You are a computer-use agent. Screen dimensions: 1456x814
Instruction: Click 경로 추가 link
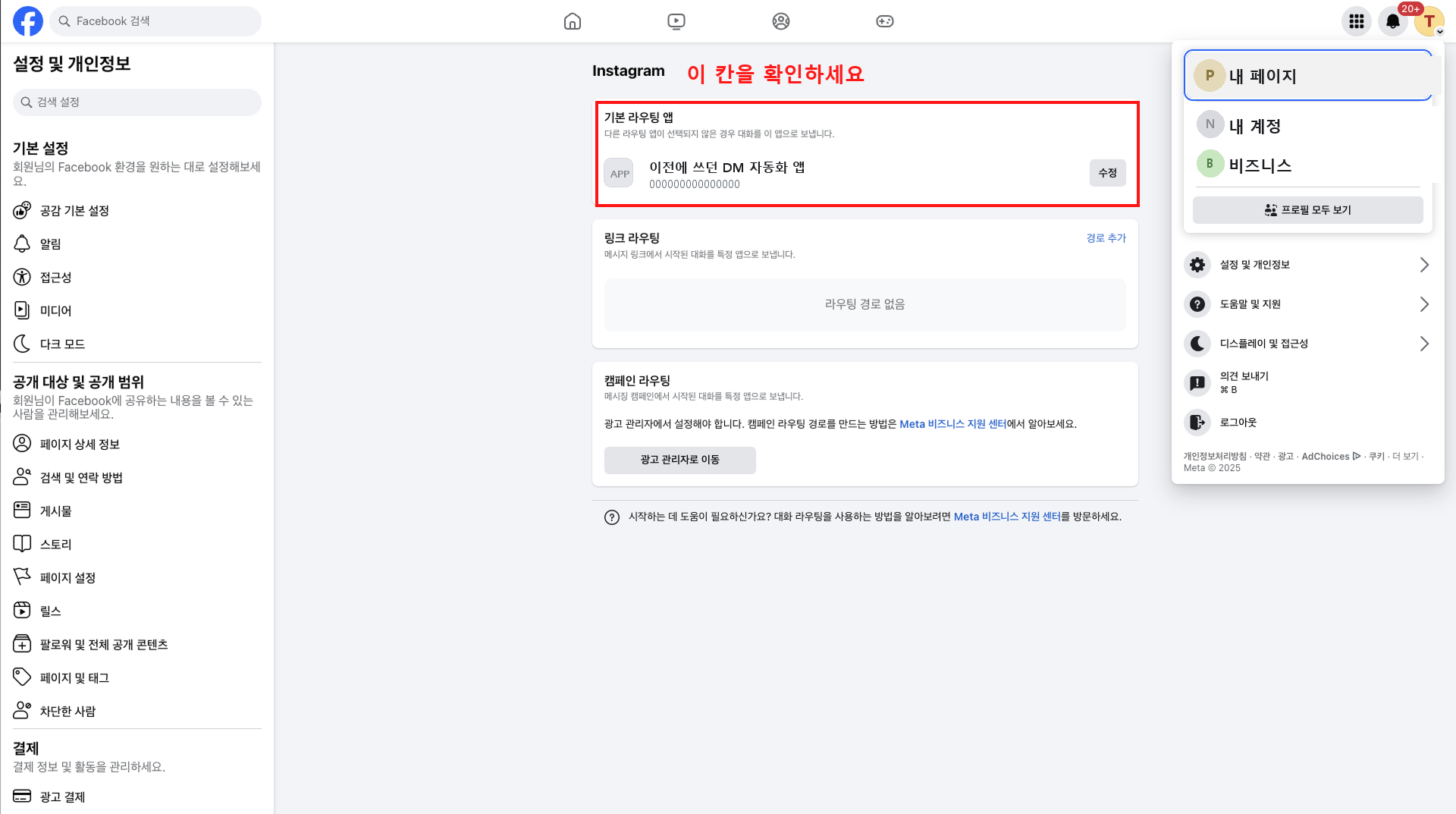1106,238
